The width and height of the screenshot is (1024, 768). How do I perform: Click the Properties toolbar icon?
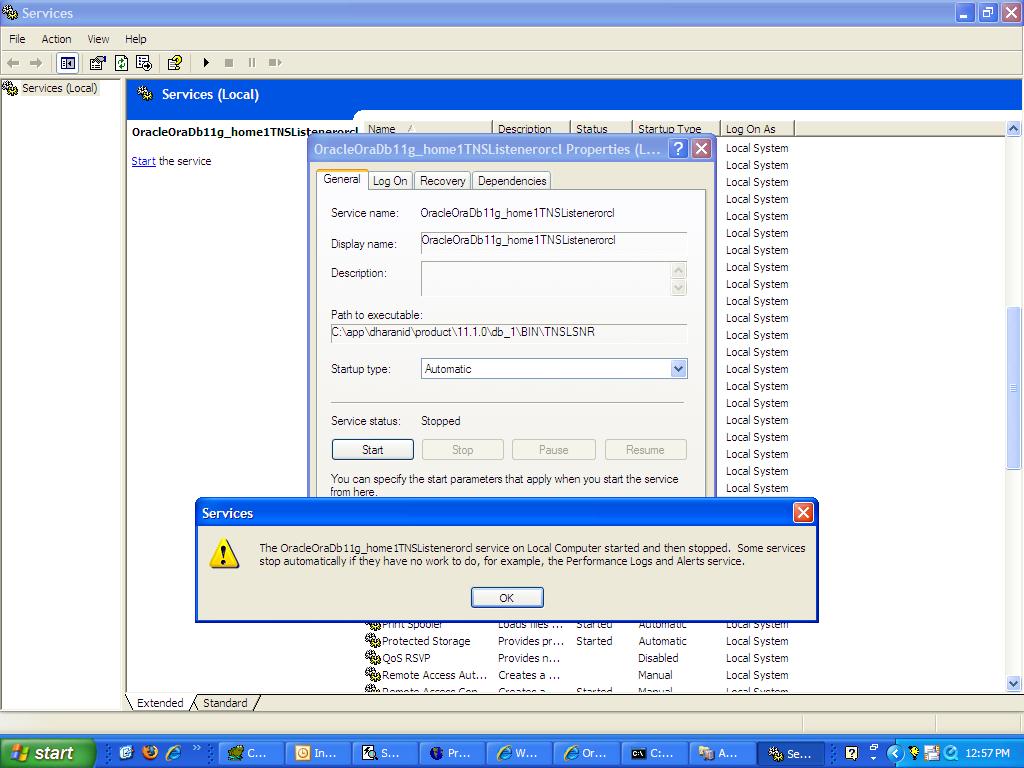click(x=98, y=63)
